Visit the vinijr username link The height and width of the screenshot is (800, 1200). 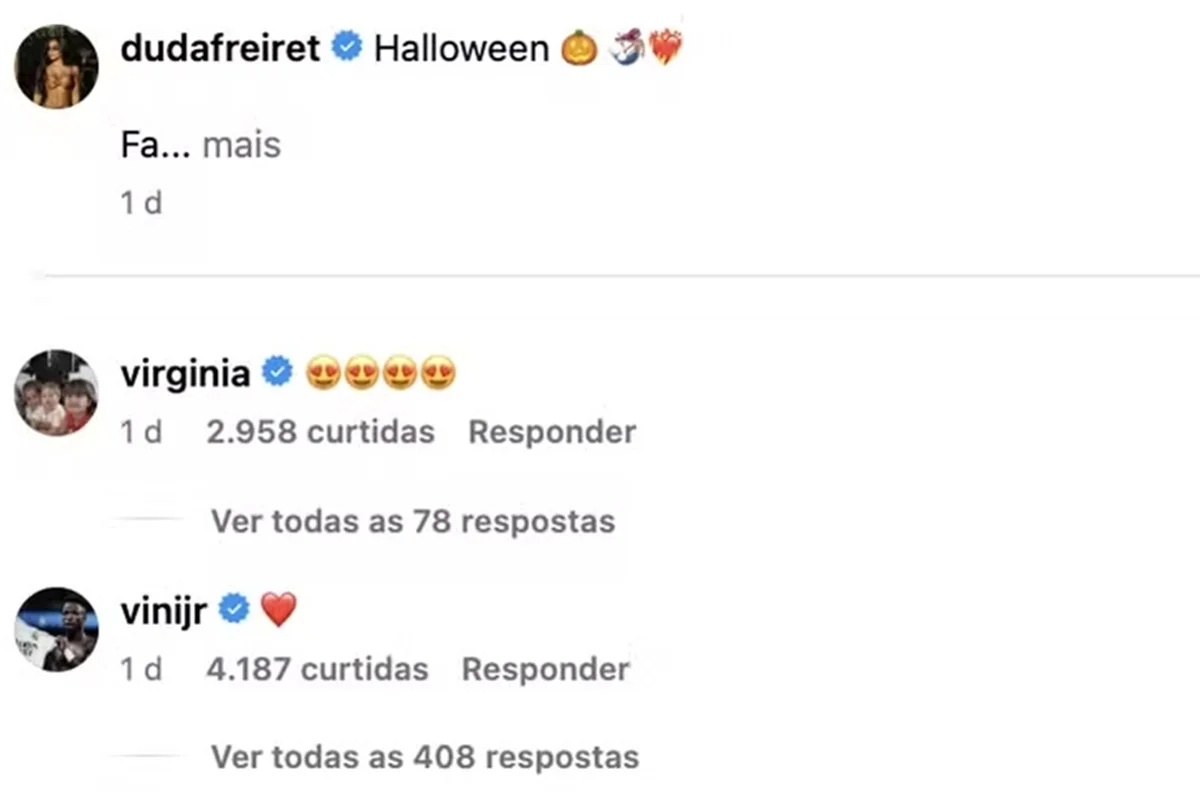pyautogui.click(x=163, y=610)
